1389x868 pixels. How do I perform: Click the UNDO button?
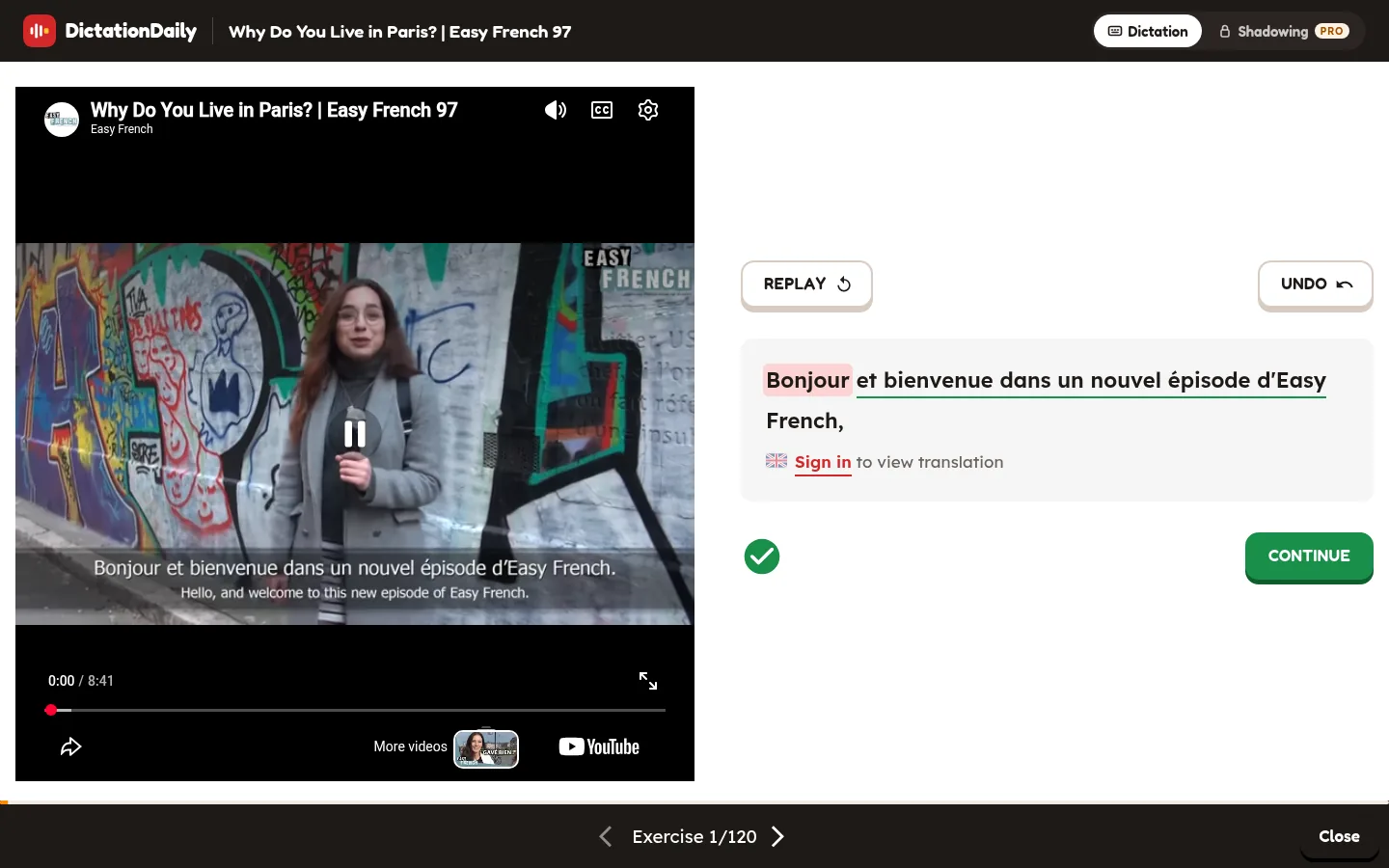coord(1316,285)
